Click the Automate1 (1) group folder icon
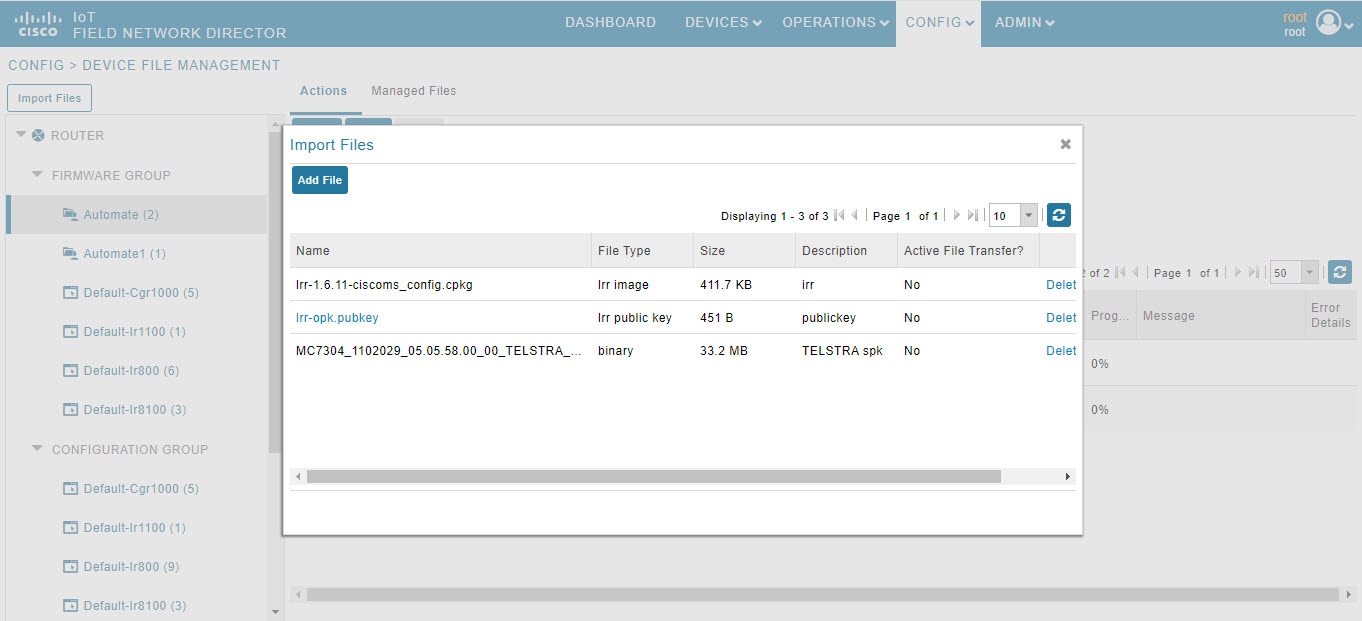Image resolution: width=1362 pixels, height=621 pixels. pyautogui.click(x=70, y=254)
